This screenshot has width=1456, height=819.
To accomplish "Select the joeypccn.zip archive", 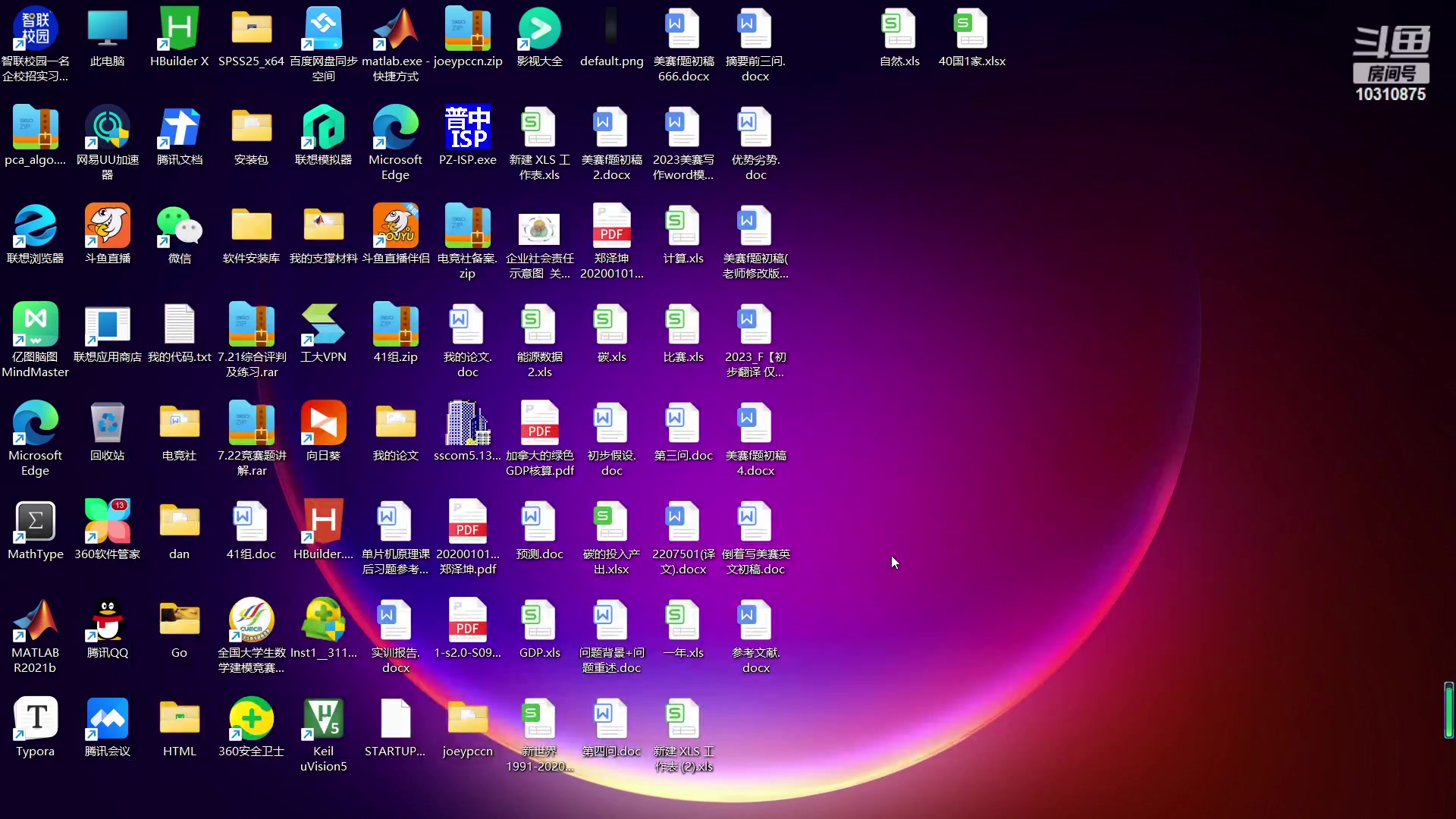I will pos(467,36).
